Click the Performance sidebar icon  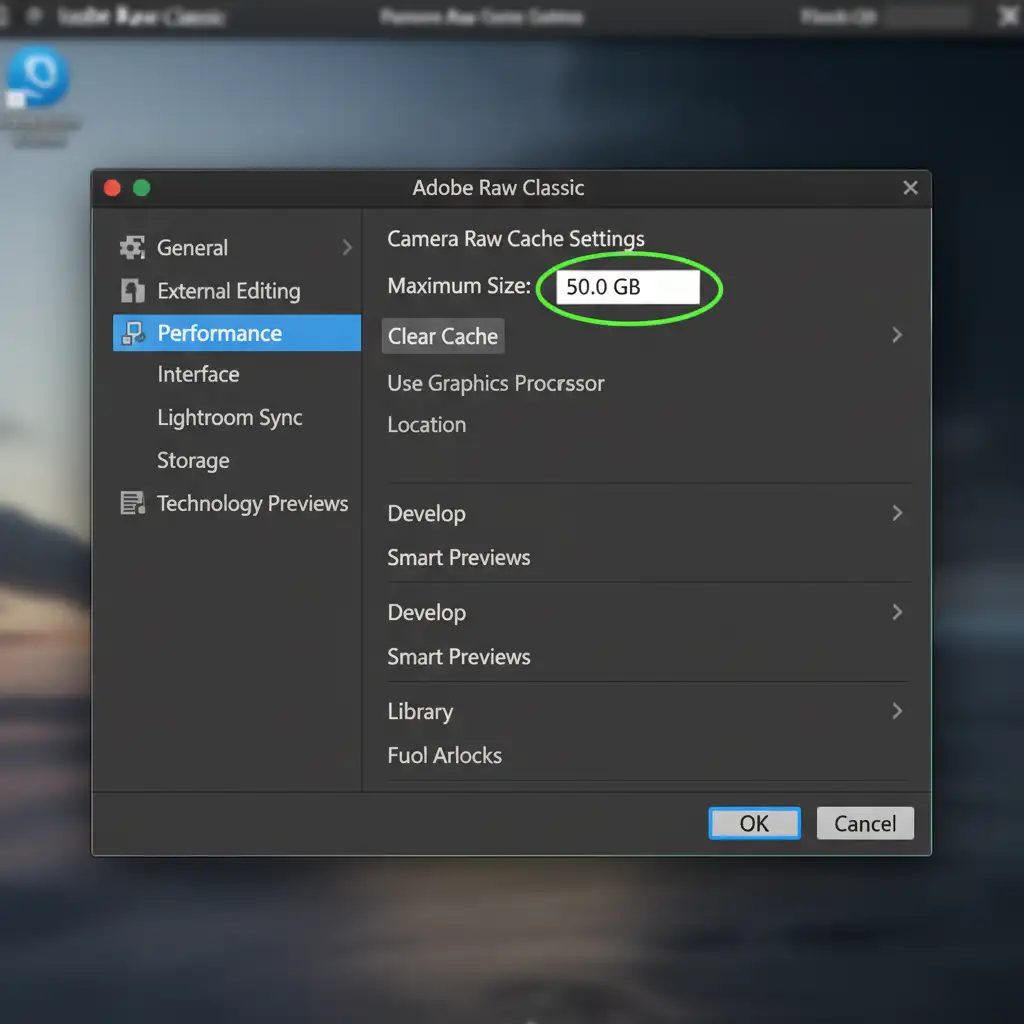(131, 333)
